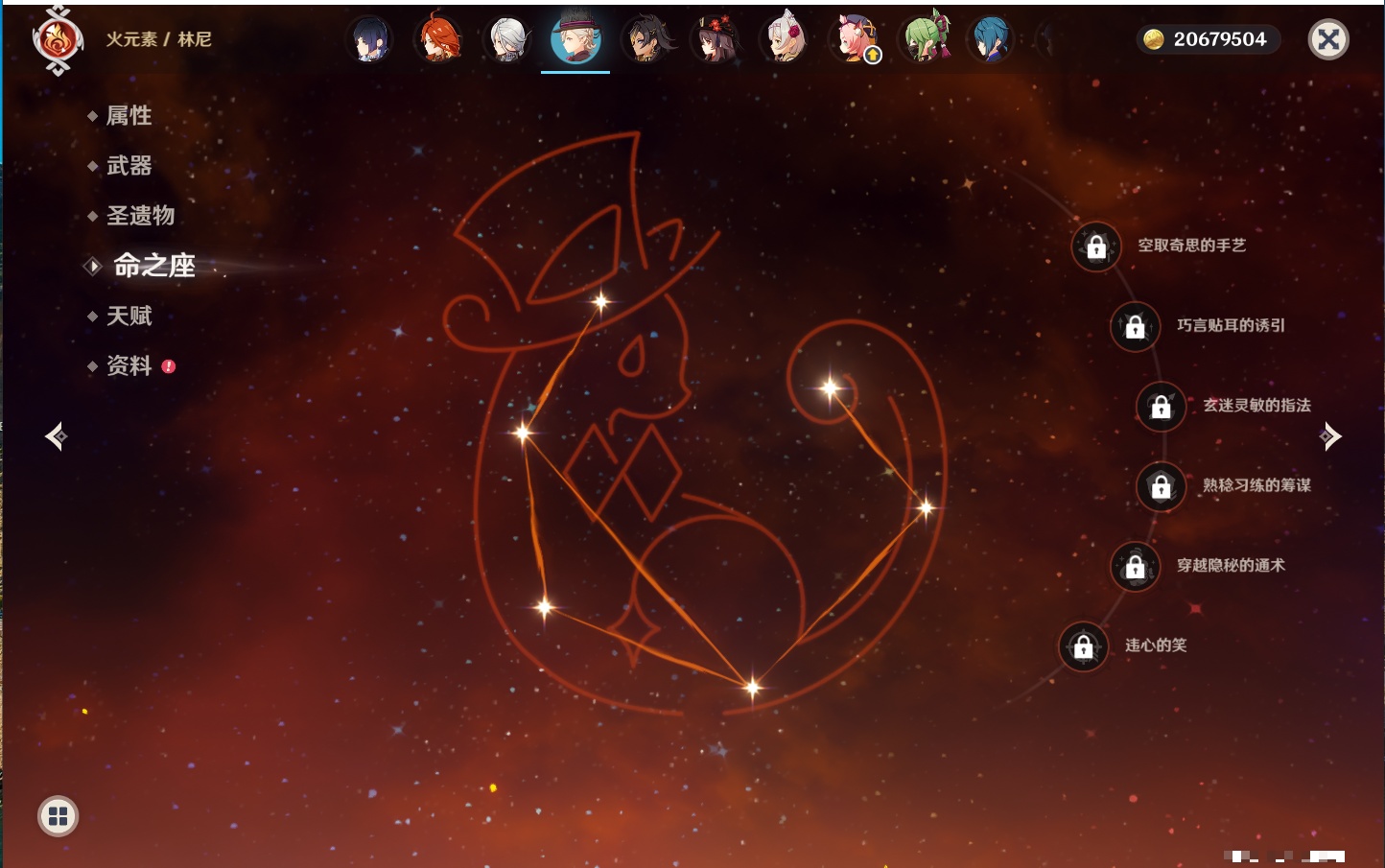Screen dimensions: 1385x868
Task: Go to the next character with the right arrow
Action: (1330, 436)
